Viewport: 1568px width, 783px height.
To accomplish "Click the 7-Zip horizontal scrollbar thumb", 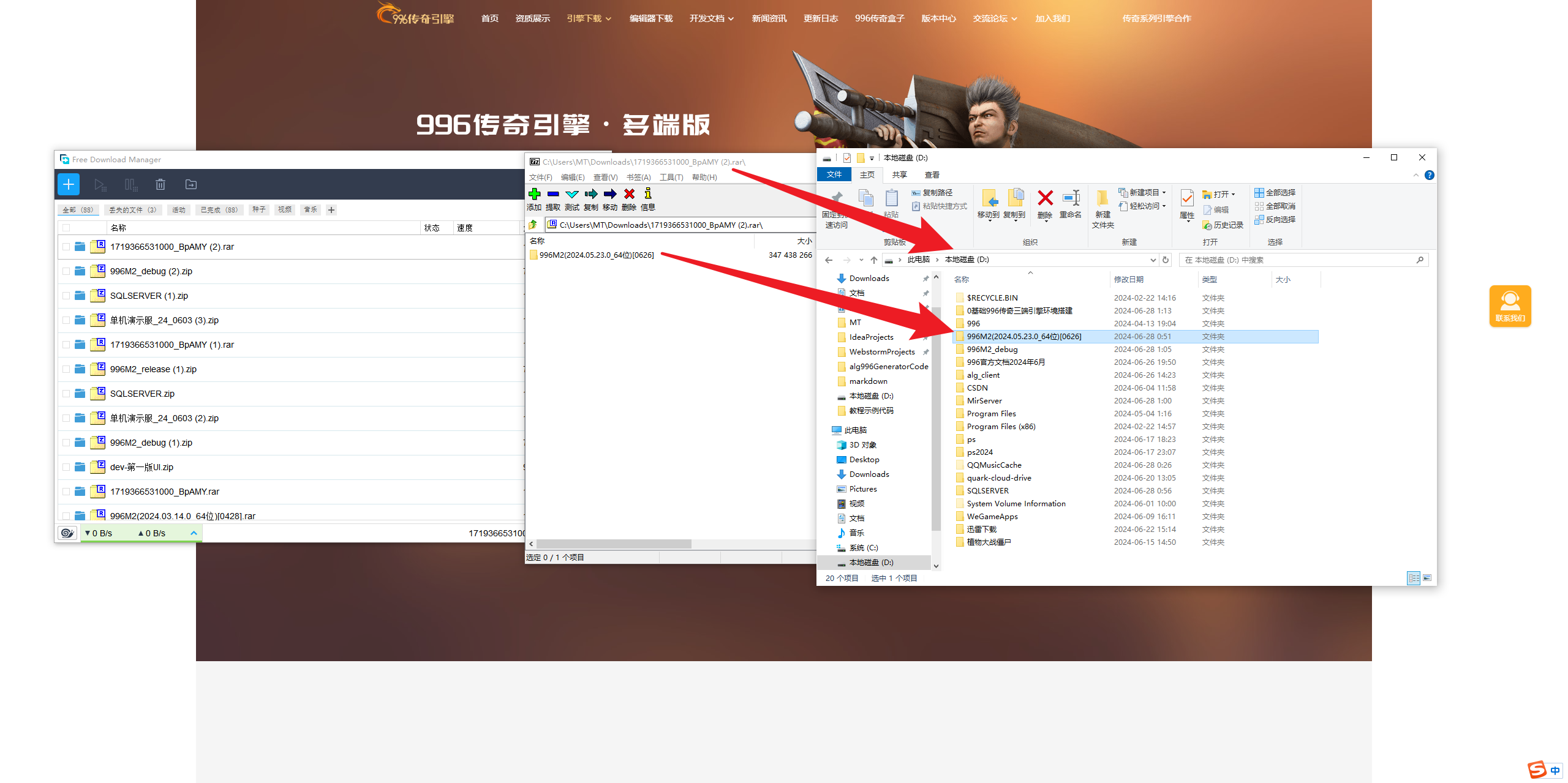I will click(614, 544).
